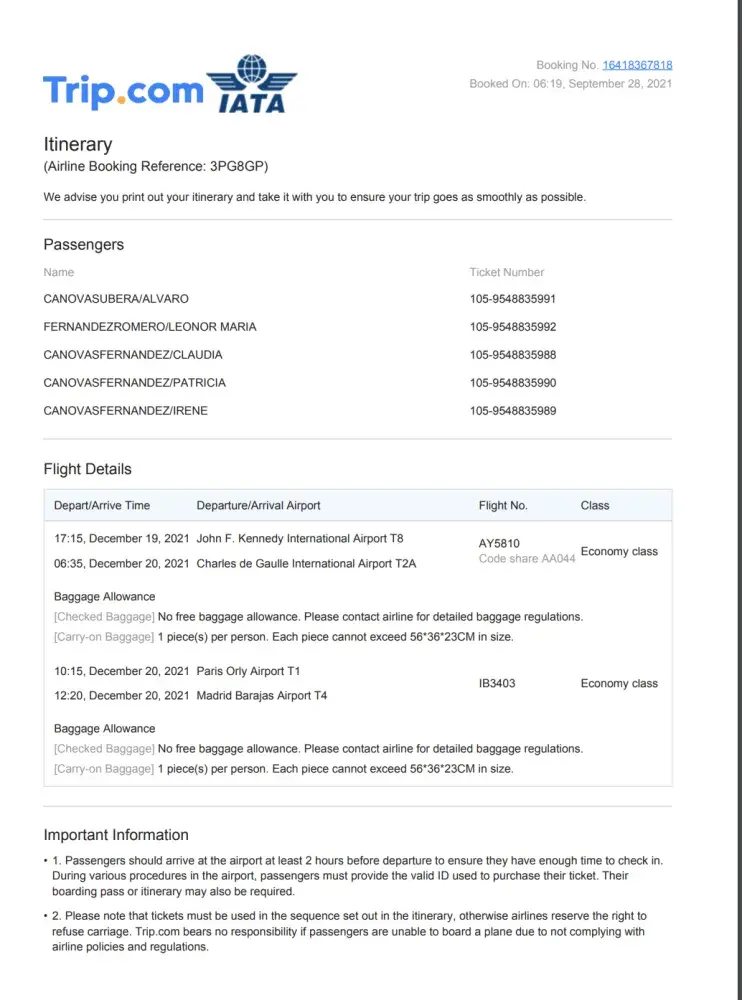The height and width of the screenshot is (1000, 742).
Task: Click the Trip.com logo
Action: [x=122, y=91]
